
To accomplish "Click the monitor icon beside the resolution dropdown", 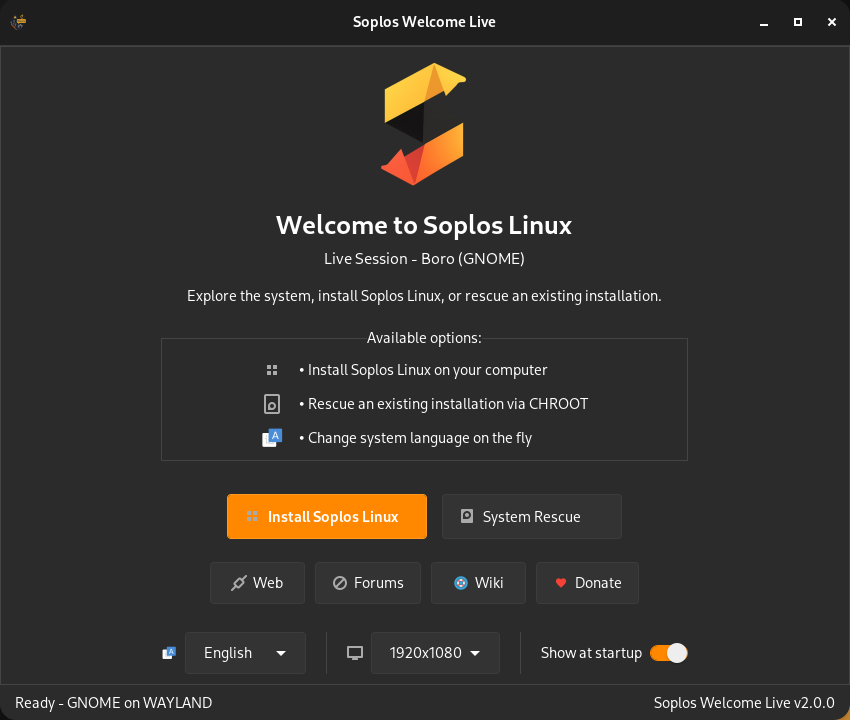I will click(x=354, y=653).
